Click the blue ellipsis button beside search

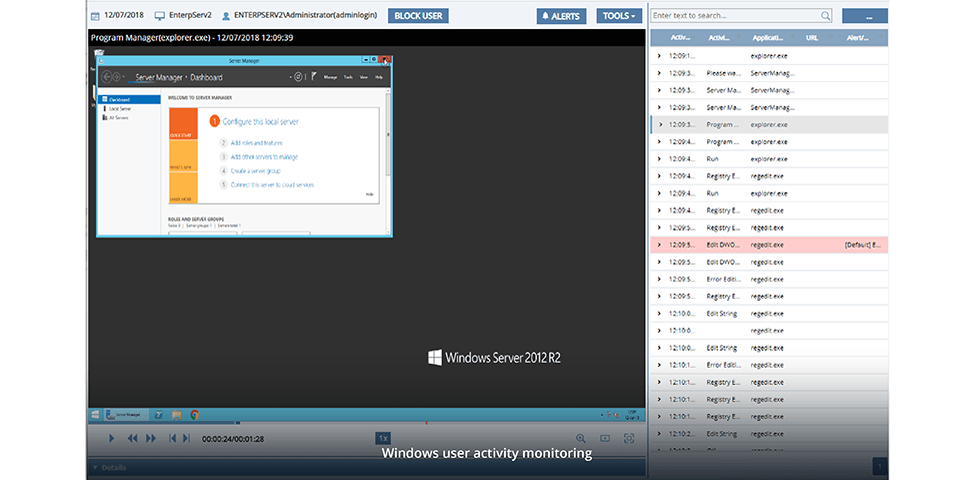[864, 16]
